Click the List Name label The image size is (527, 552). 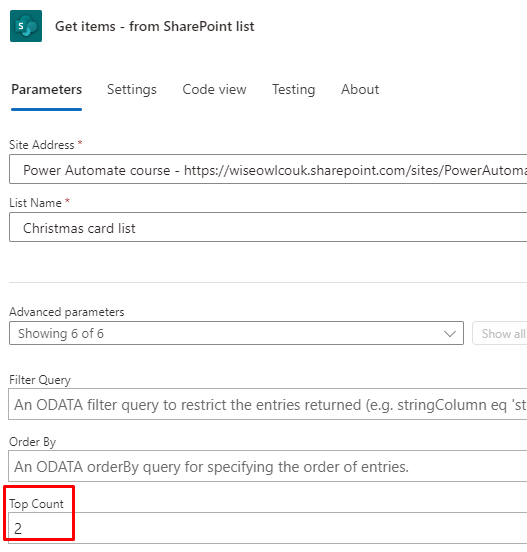point(35,203)
